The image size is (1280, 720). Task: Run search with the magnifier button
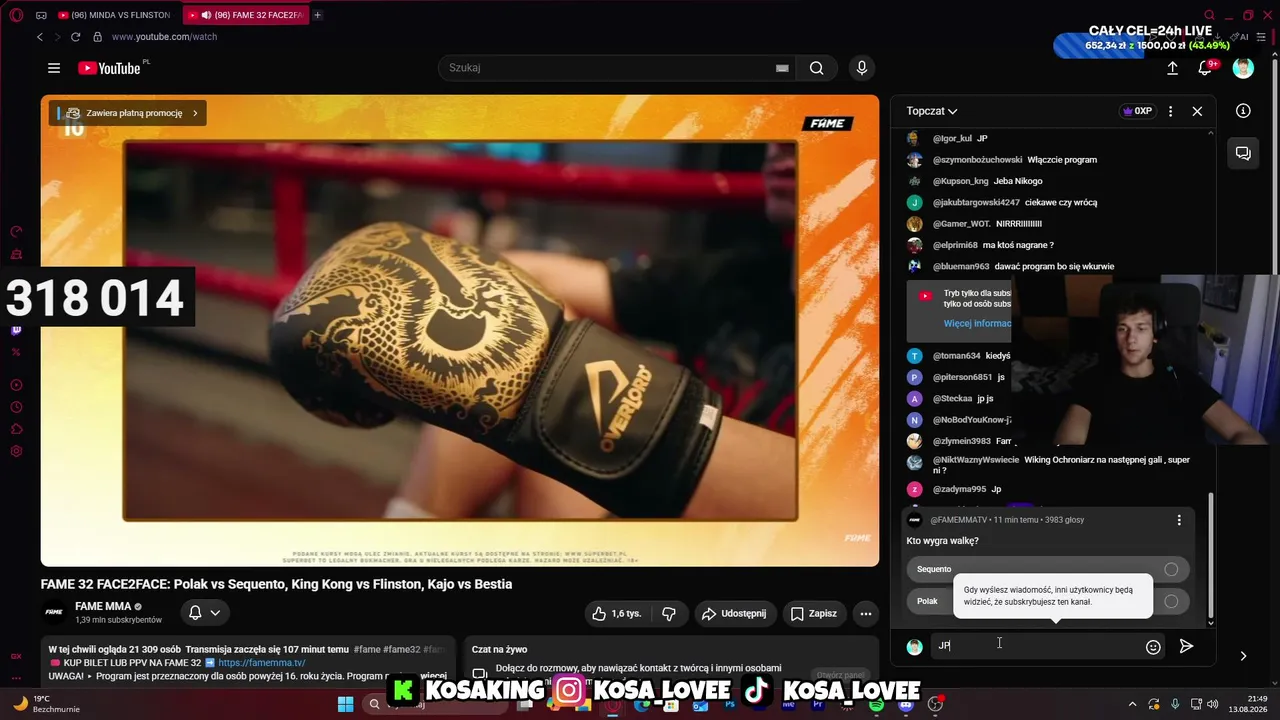coord(817,68)
